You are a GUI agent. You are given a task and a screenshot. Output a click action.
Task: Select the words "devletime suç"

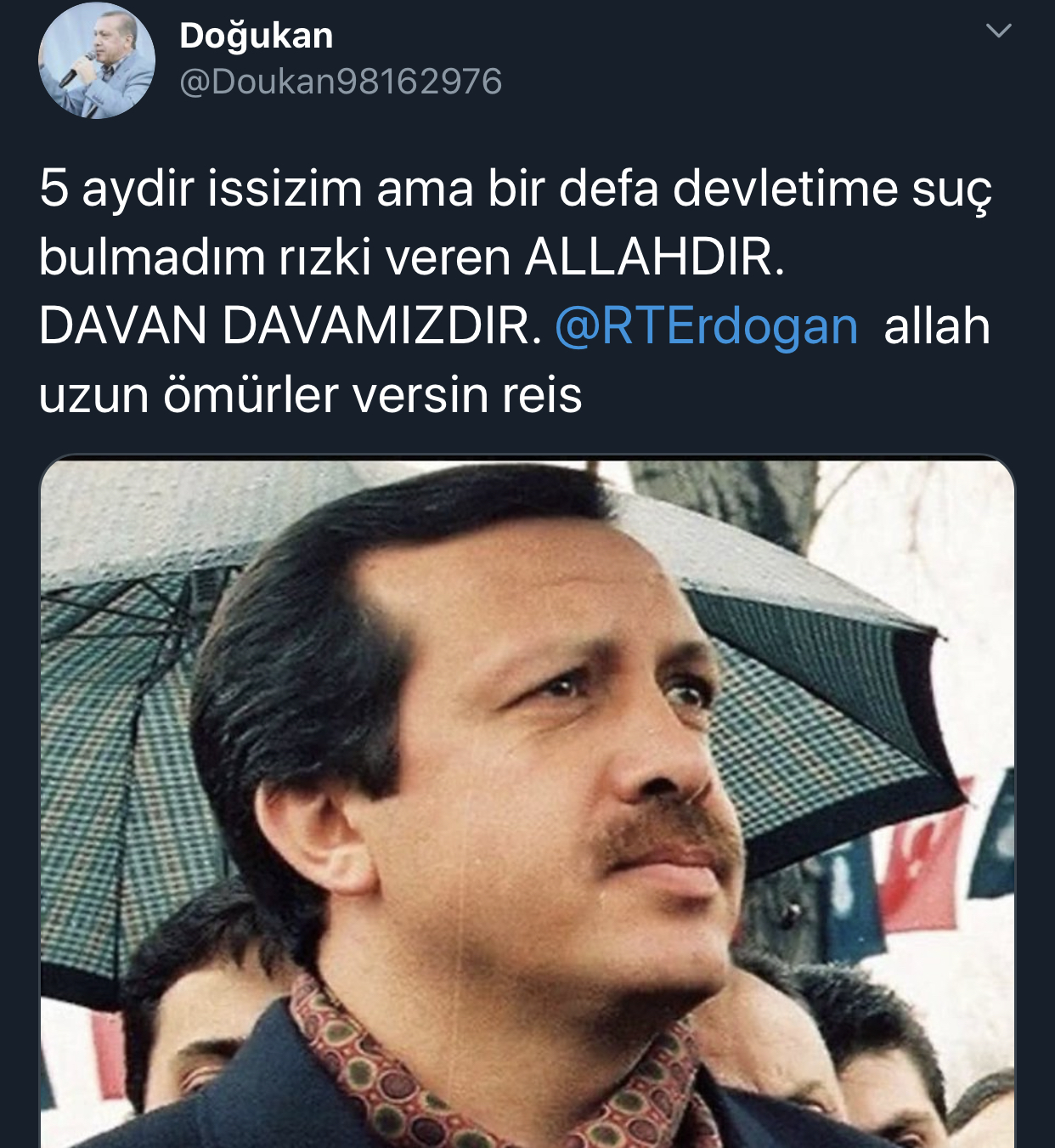tap(832, 189)
